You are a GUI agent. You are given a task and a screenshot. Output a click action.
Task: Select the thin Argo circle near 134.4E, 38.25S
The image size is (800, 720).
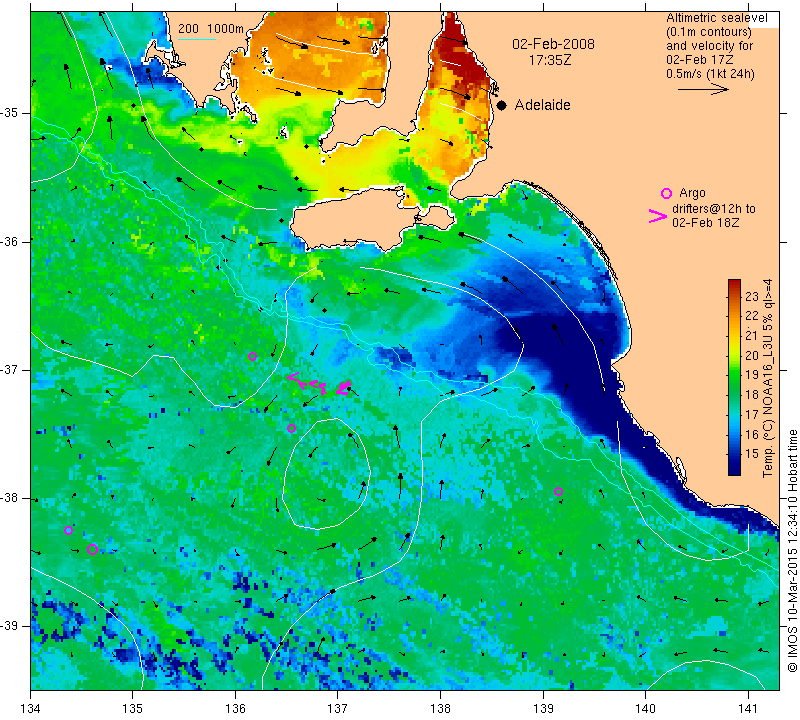click(68, 530)
